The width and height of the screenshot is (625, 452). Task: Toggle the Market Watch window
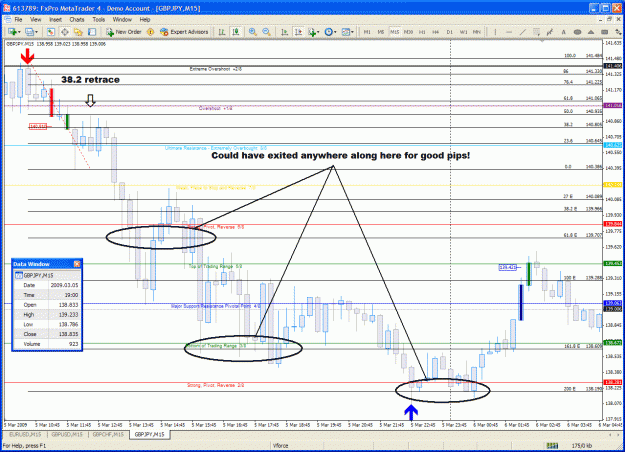(x=51, y=32)
